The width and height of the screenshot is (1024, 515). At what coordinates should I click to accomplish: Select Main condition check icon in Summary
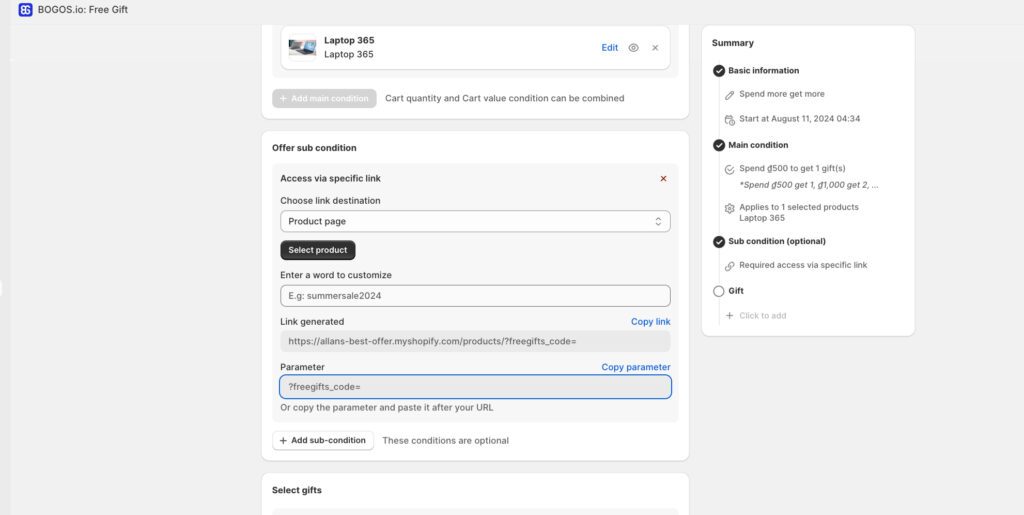[719, 145]
